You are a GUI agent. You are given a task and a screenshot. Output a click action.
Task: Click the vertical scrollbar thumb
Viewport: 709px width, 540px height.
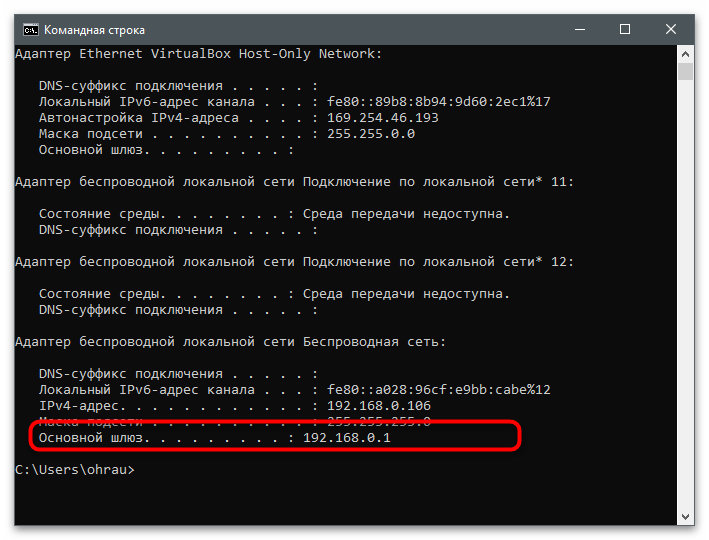tap(685, 71)
